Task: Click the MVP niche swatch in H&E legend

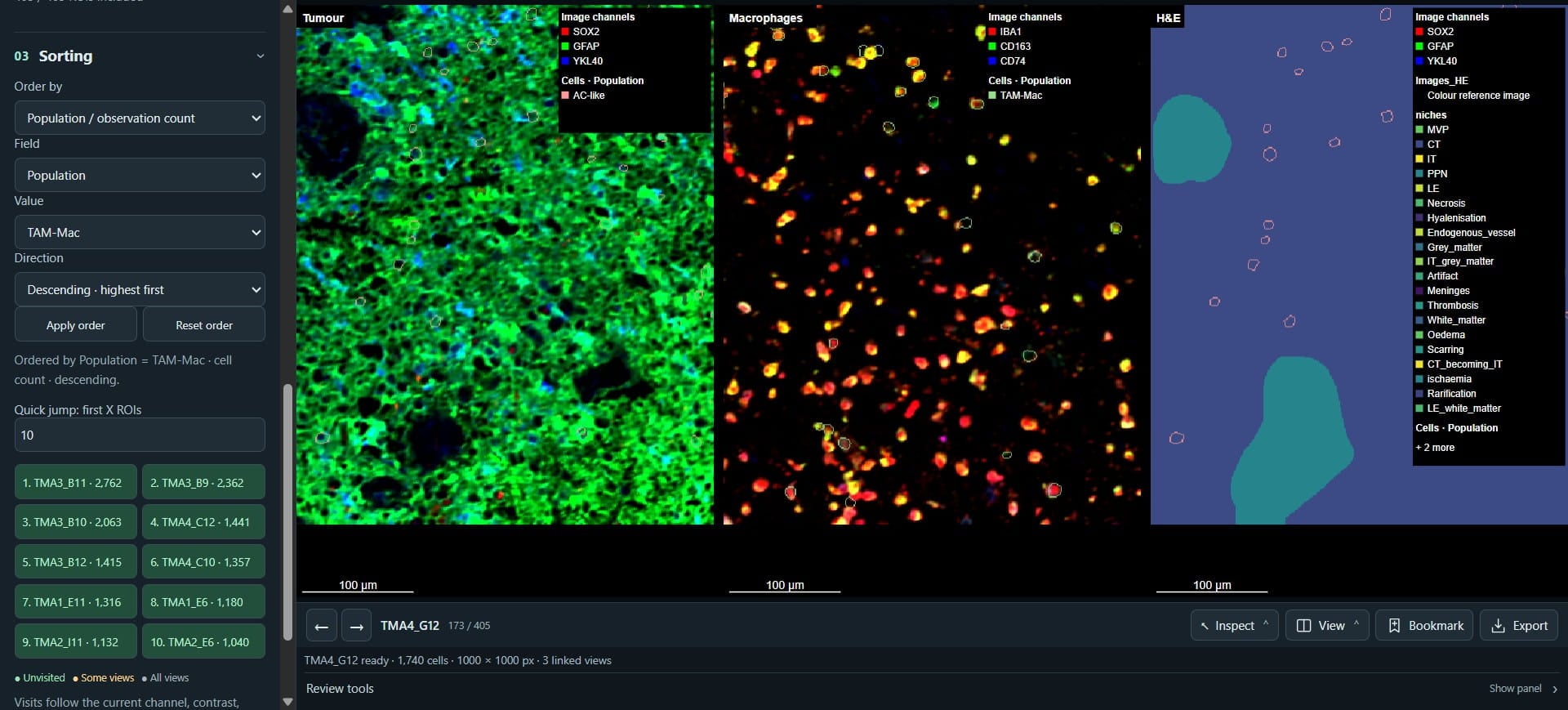Action: [x=1419, y=130]
